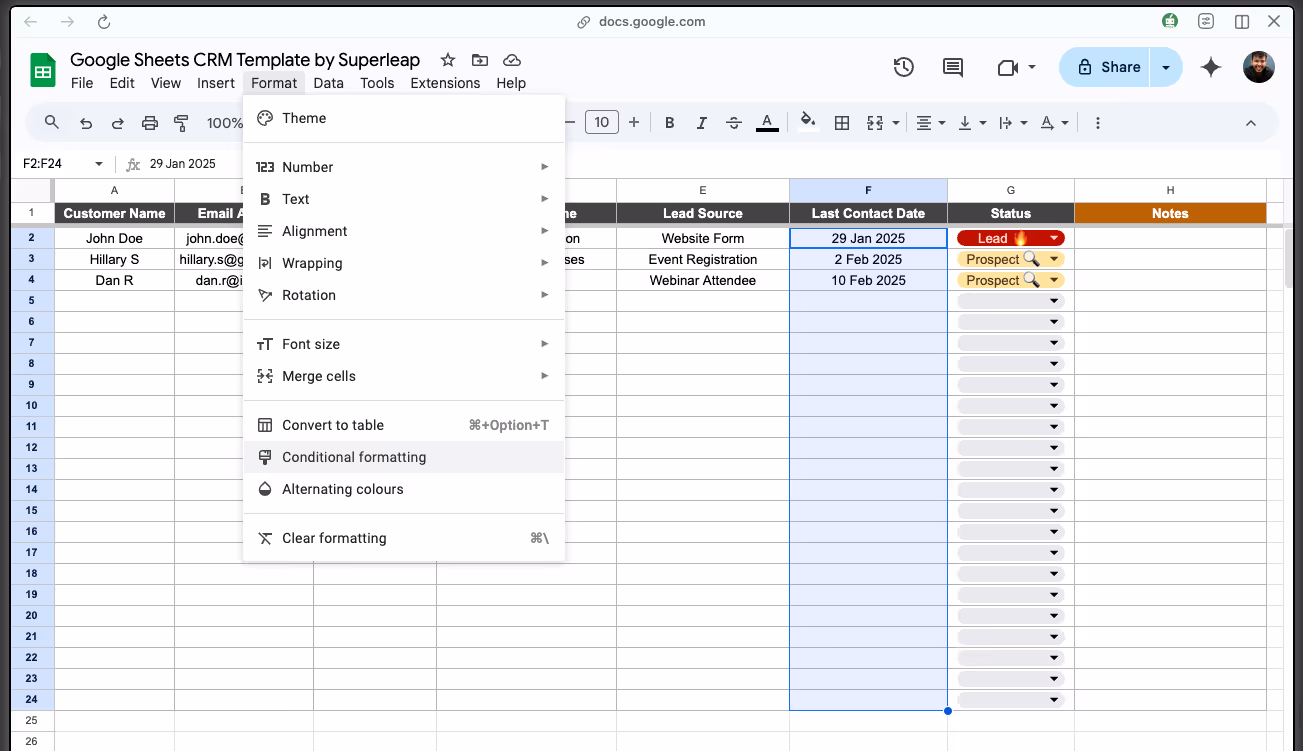The width and height of the screenshot is (1303, 751).
Task: Redo the last action
Action: [118, 123]
